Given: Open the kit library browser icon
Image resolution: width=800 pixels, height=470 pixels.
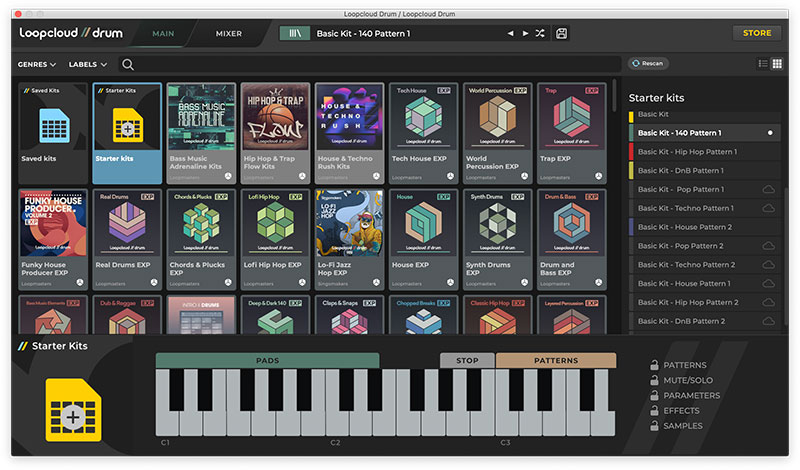Looking at the screenshot, I should click(294, 34).
